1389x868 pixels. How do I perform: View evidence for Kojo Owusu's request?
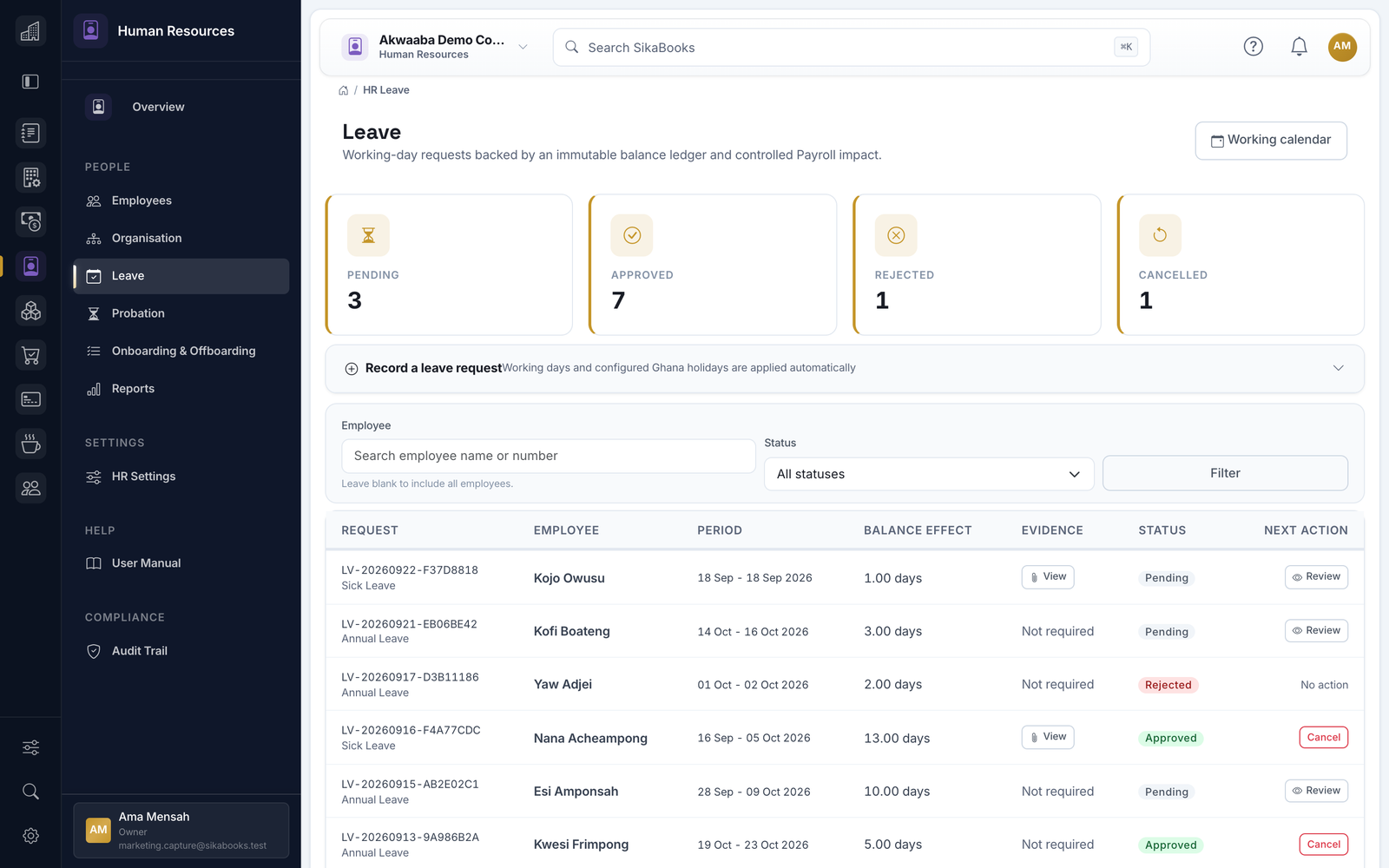tap(1047, 577)
